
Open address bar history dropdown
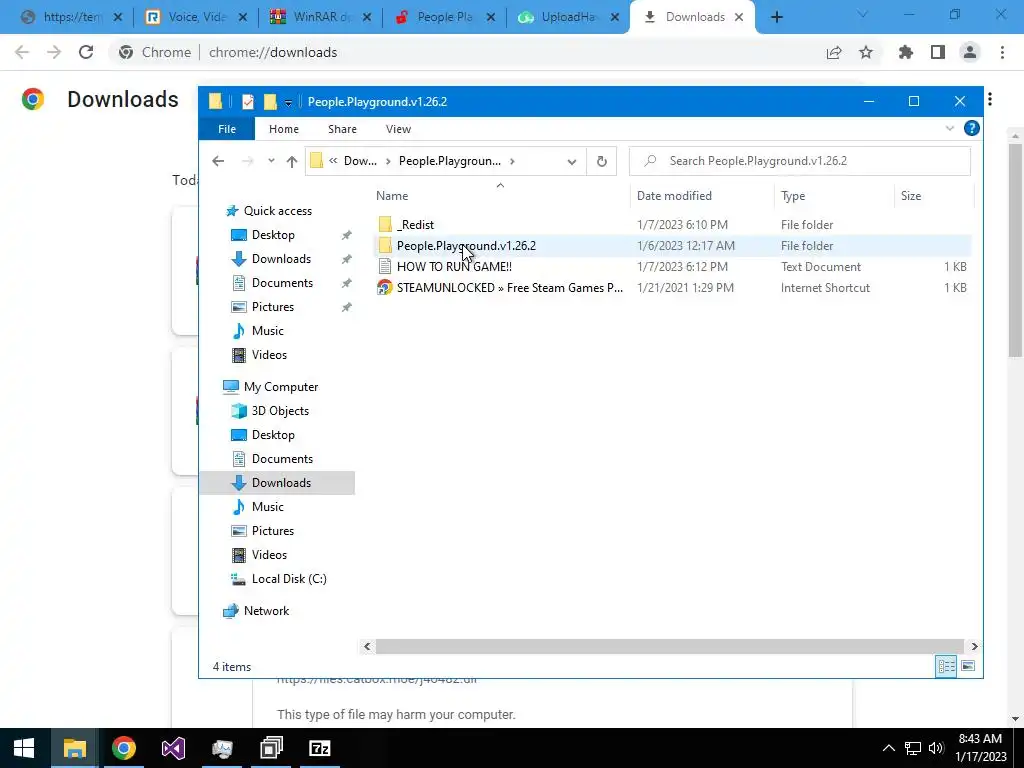[572, 161]
